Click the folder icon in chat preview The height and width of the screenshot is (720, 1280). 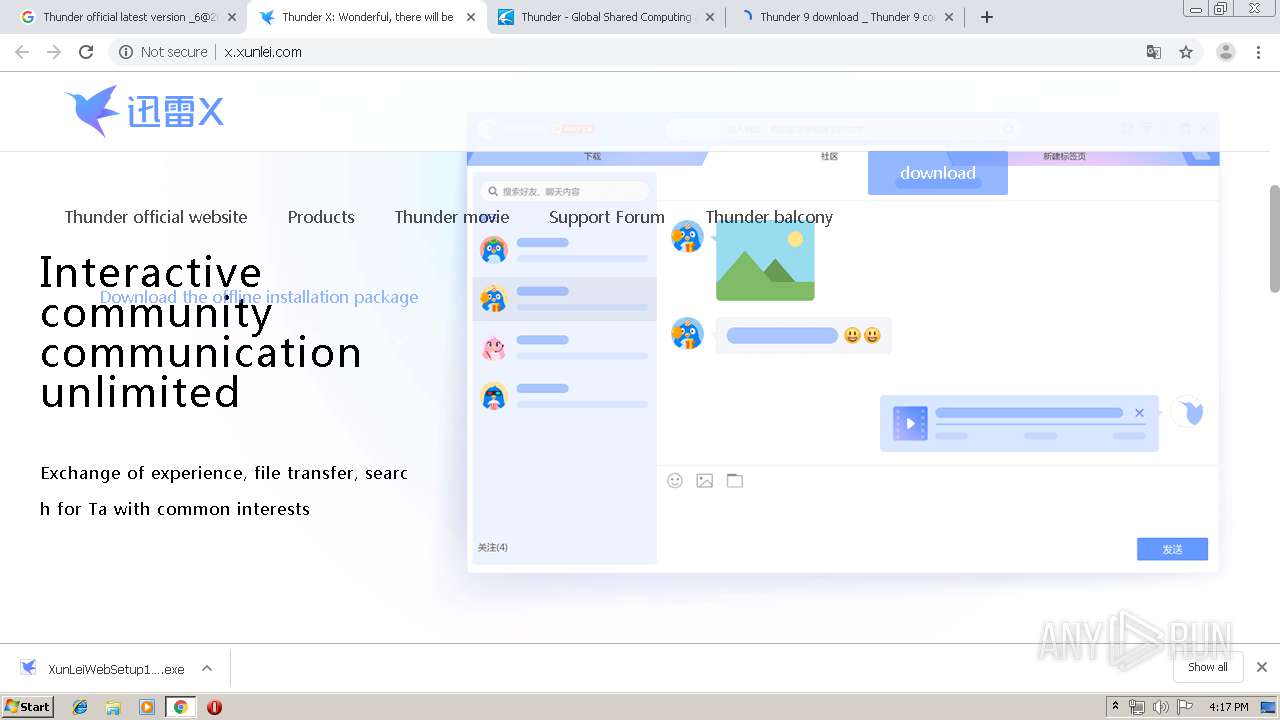tap(735, 481)
